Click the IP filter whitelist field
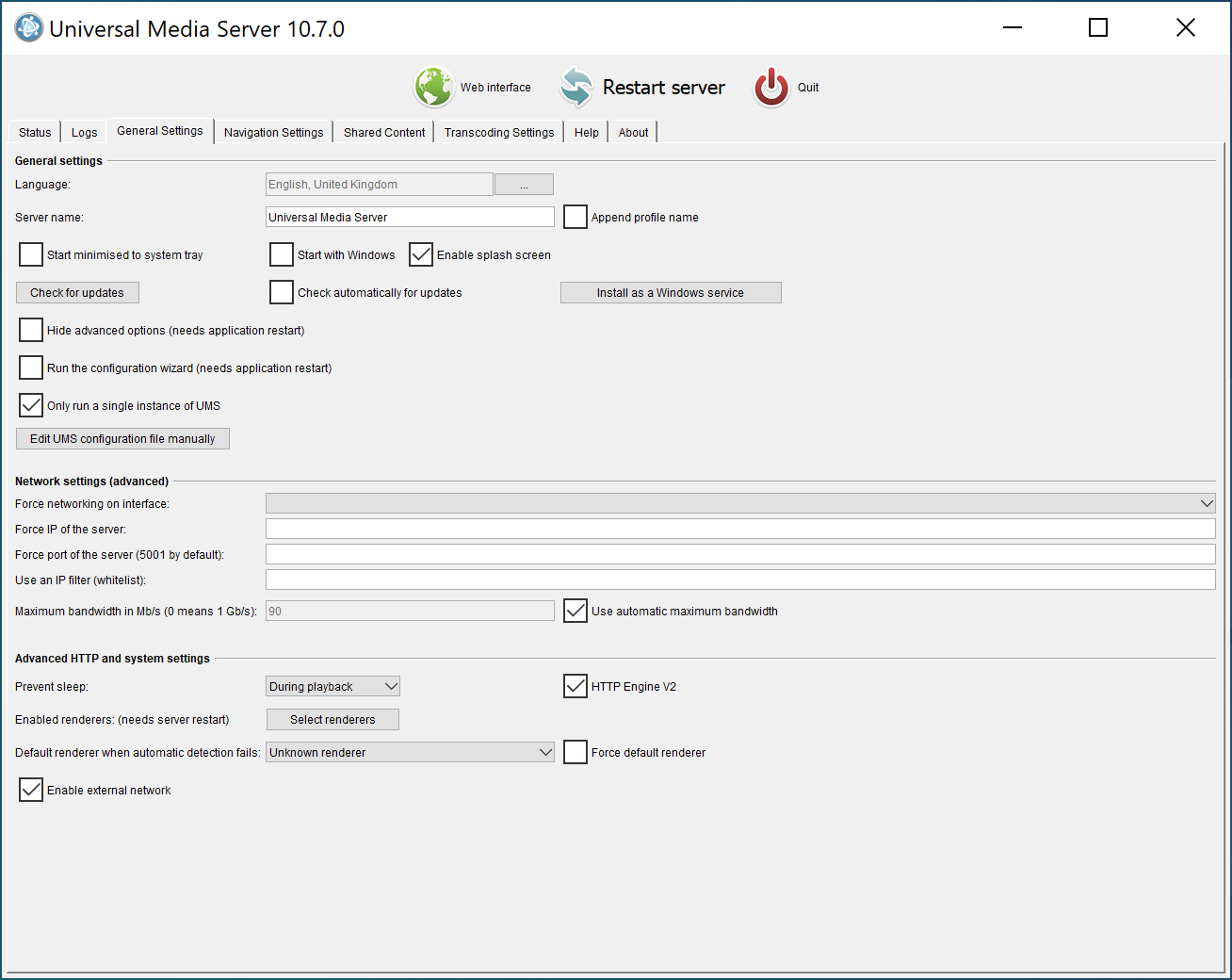This screenshot has width=1232, height=980. [x=740, y=580]
